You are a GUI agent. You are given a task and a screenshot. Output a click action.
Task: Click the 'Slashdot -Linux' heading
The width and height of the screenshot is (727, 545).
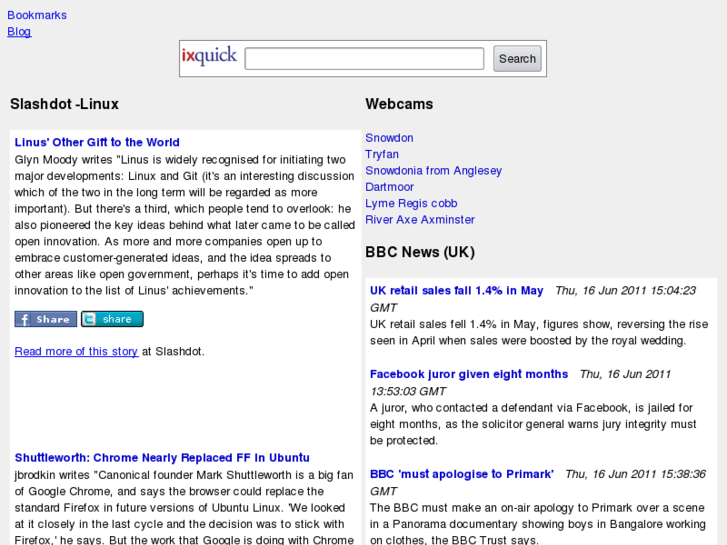tap(64, 104)
